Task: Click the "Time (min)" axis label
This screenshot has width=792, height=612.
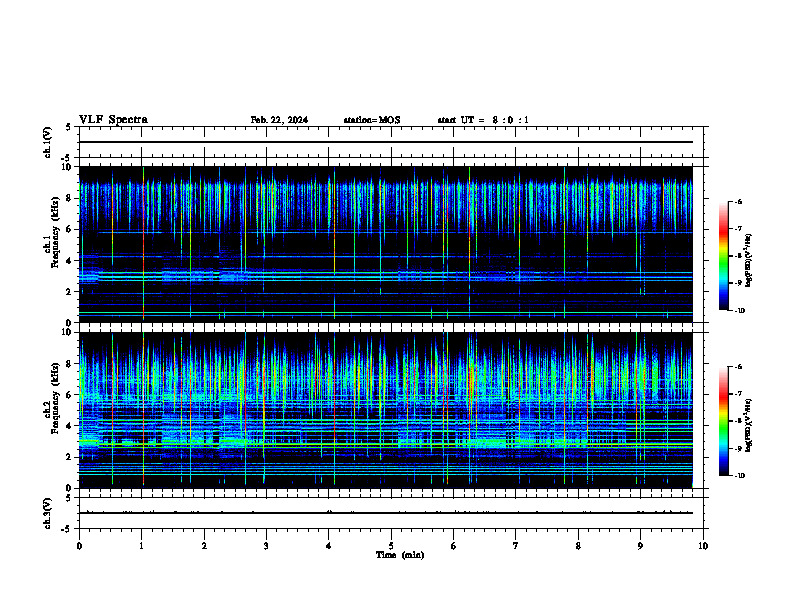Action: [x=400, y=555]
